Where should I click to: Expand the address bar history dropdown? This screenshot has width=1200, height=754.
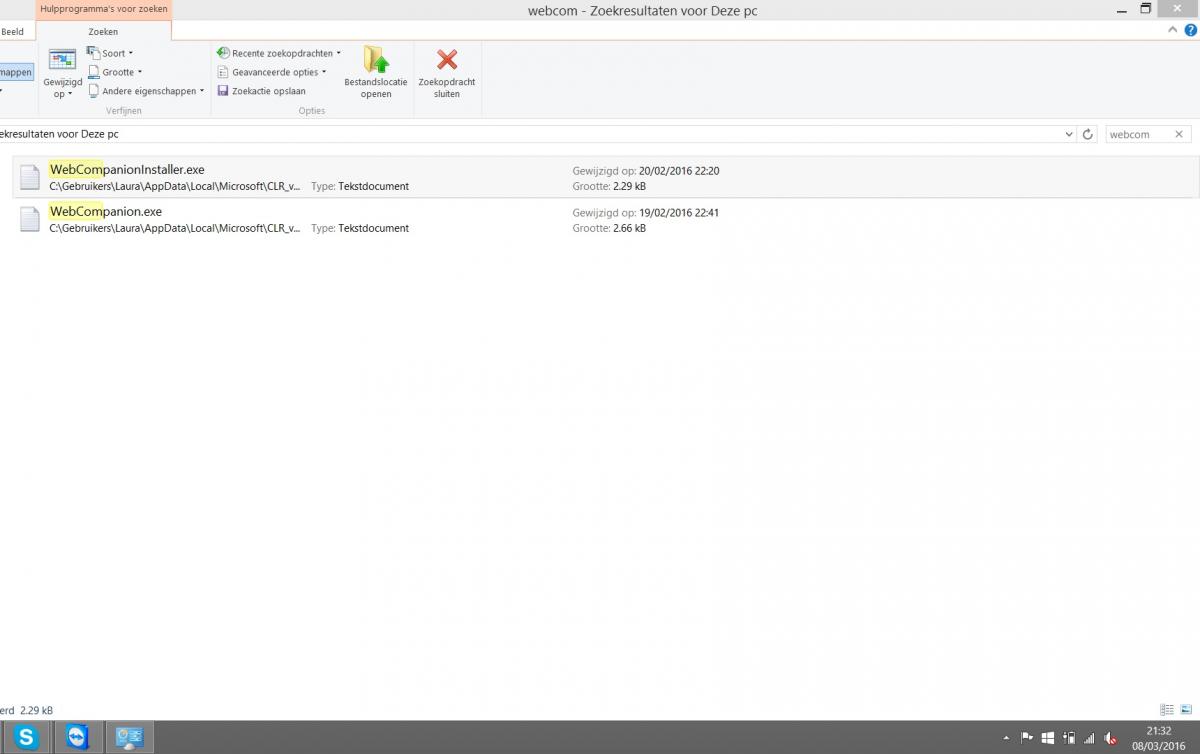tap(1069, 134)
